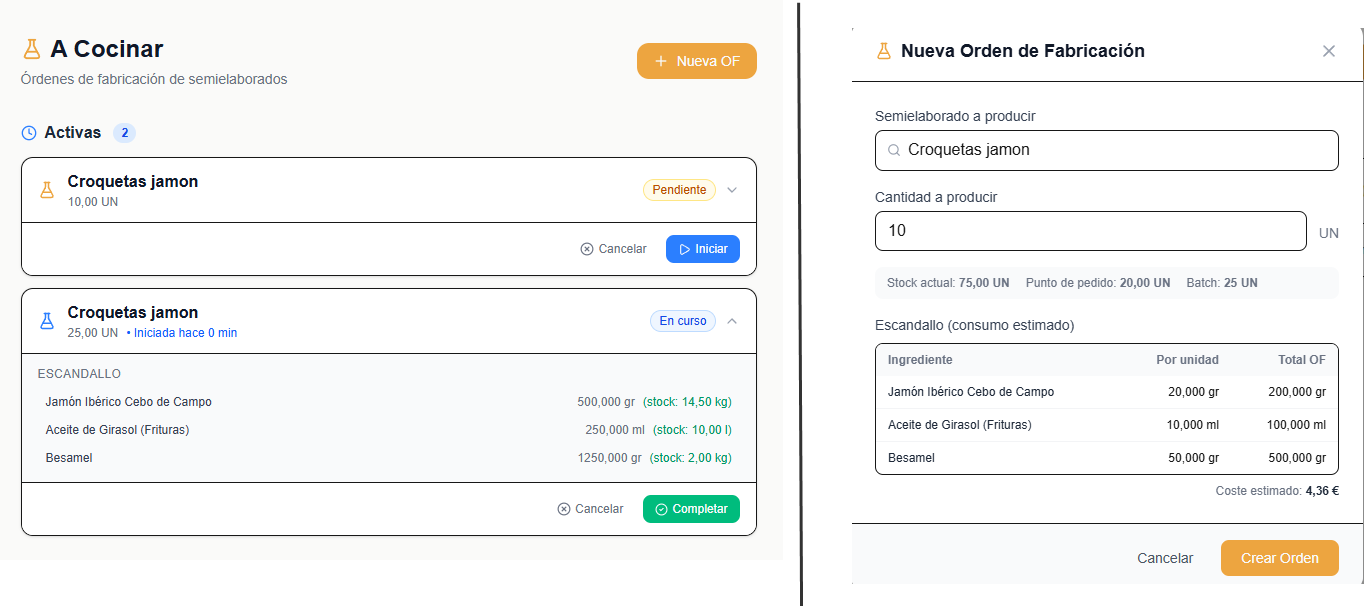Click the Activas count badge showing 2

(124, 133)
